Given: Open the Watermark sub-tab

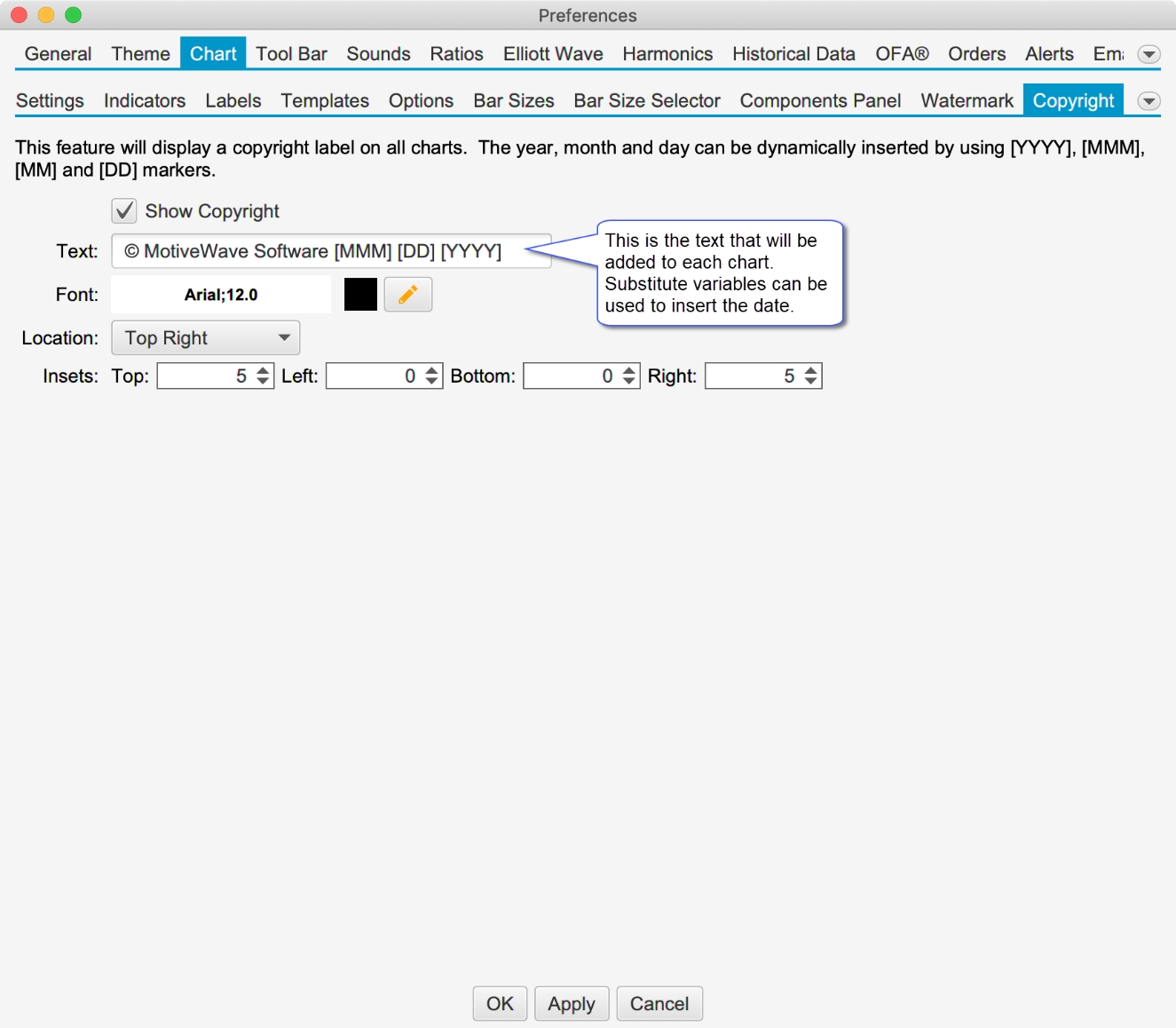Looking at the screenshot, I should [x=967, y=101].
